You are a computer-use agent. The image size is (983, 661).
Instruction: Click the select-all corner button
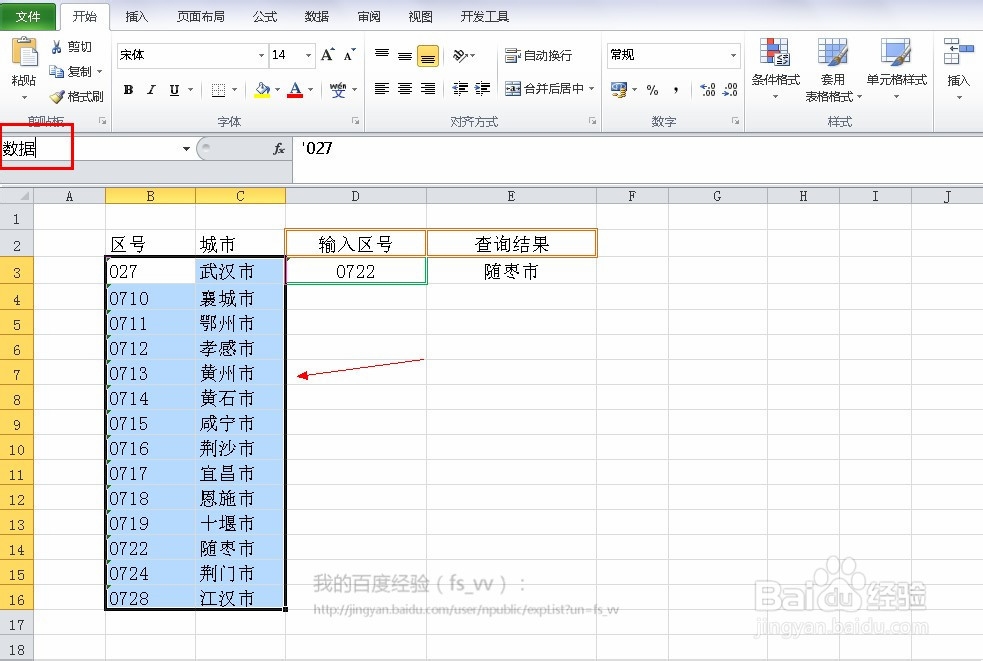coord(17,196)
